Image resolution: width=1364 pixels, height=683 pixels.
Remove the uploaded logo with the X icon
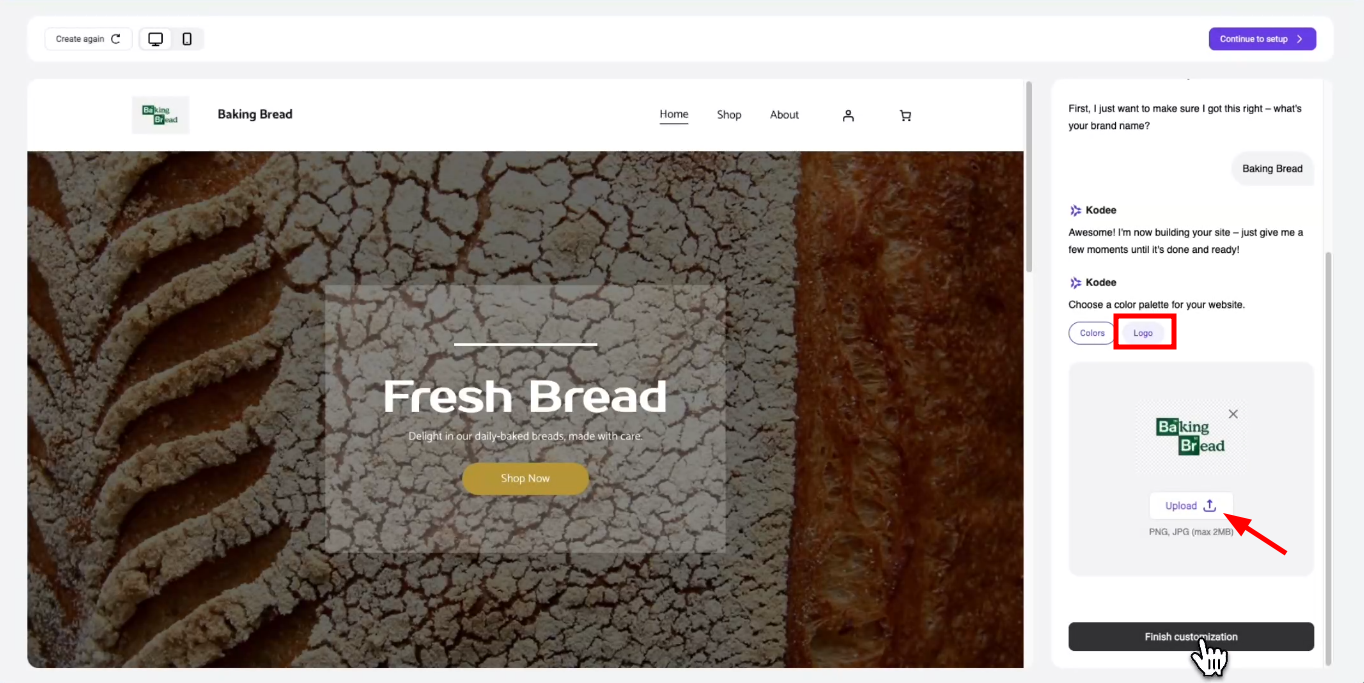click(x=1233, y=414)
